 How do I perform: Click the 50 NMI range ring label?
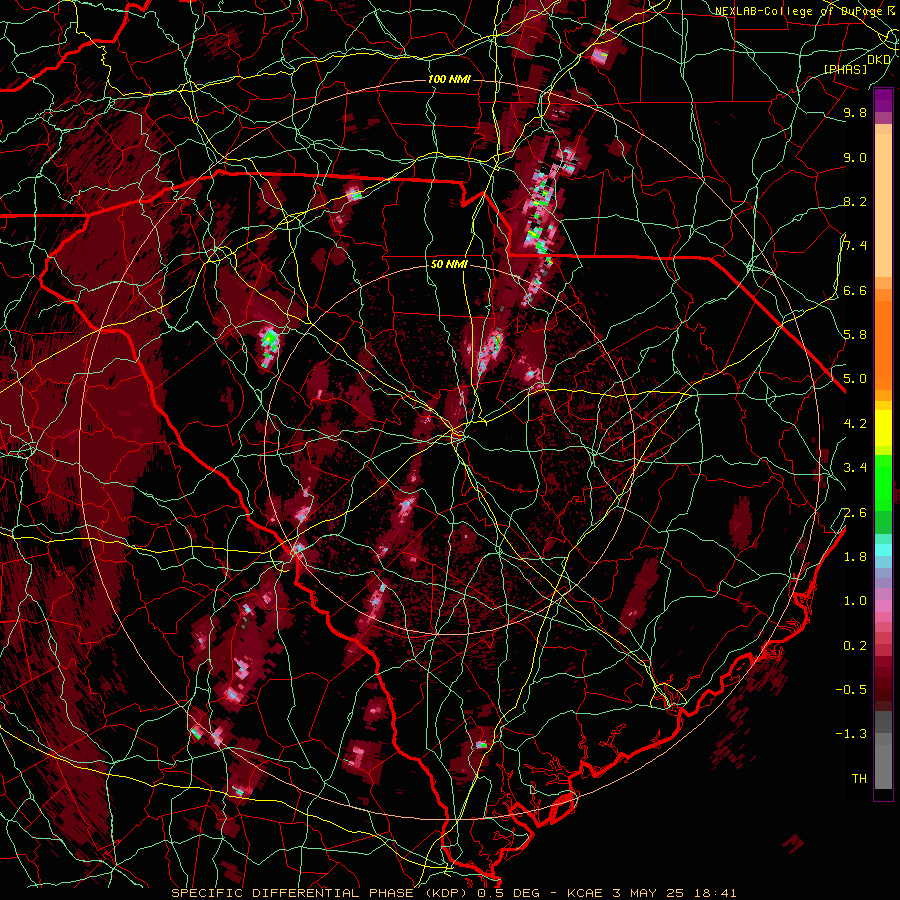pyautogui.click(x=449, y=265)
